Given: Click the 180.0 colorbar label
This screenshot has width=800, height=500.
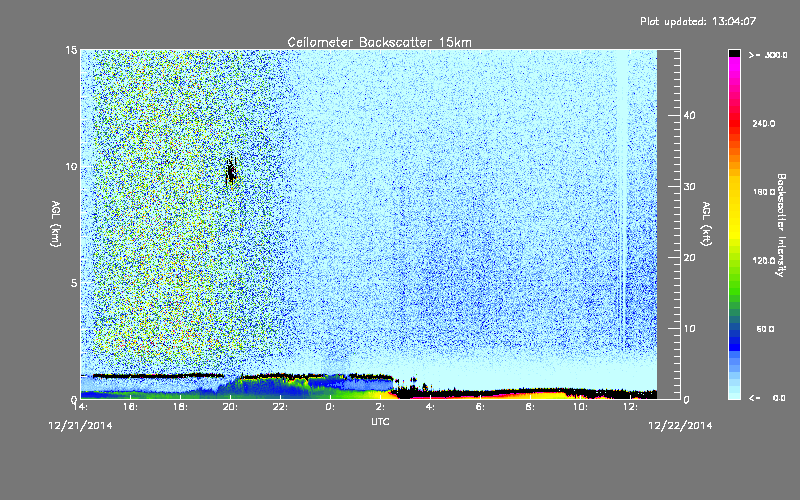Looking at the screenshot, I should 764,192.
